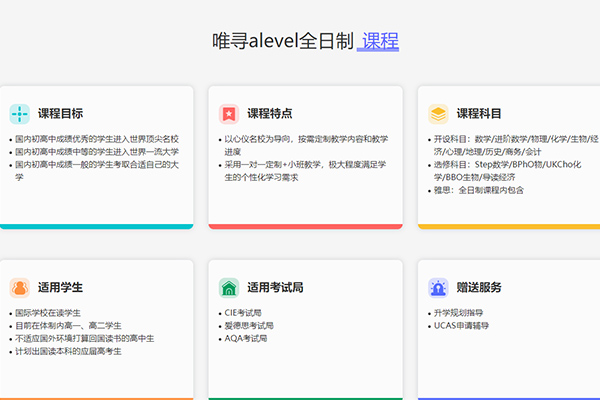Image resolution: width=600 pixels, height=400 pixels.
Task: Select the 课程目标 card heading
Action: [x=60, y=114]
